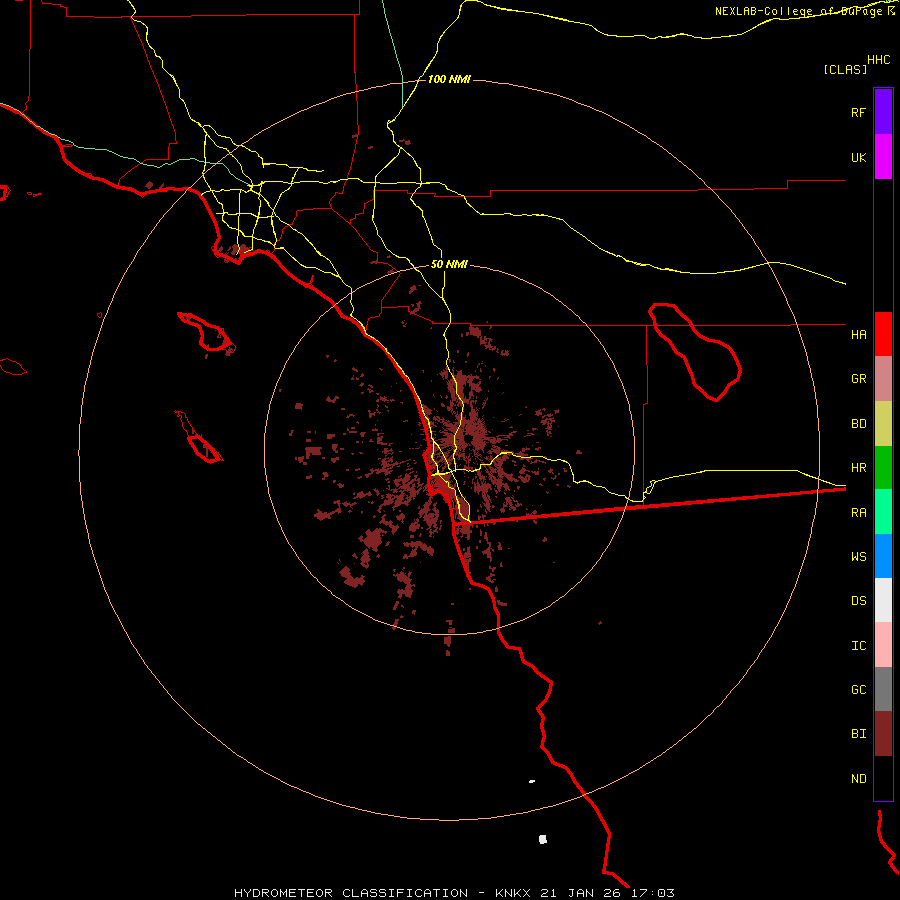Click the DS legend label text
The height and width of the screenshot is (900, 900).
pyautogui.click(x=858, y=601)
